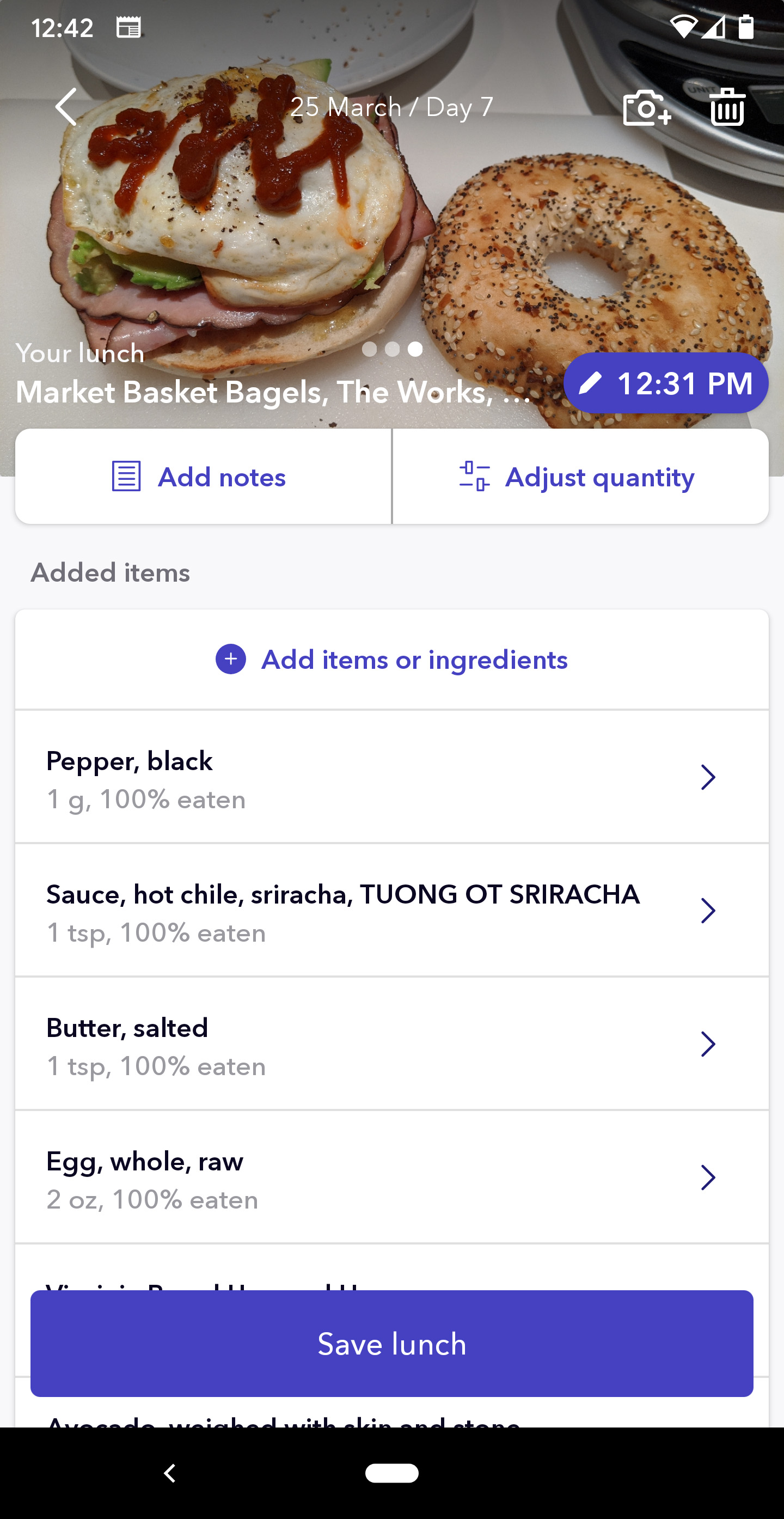
Task: Open the Adjust quantity option
Action: point(599,477)
